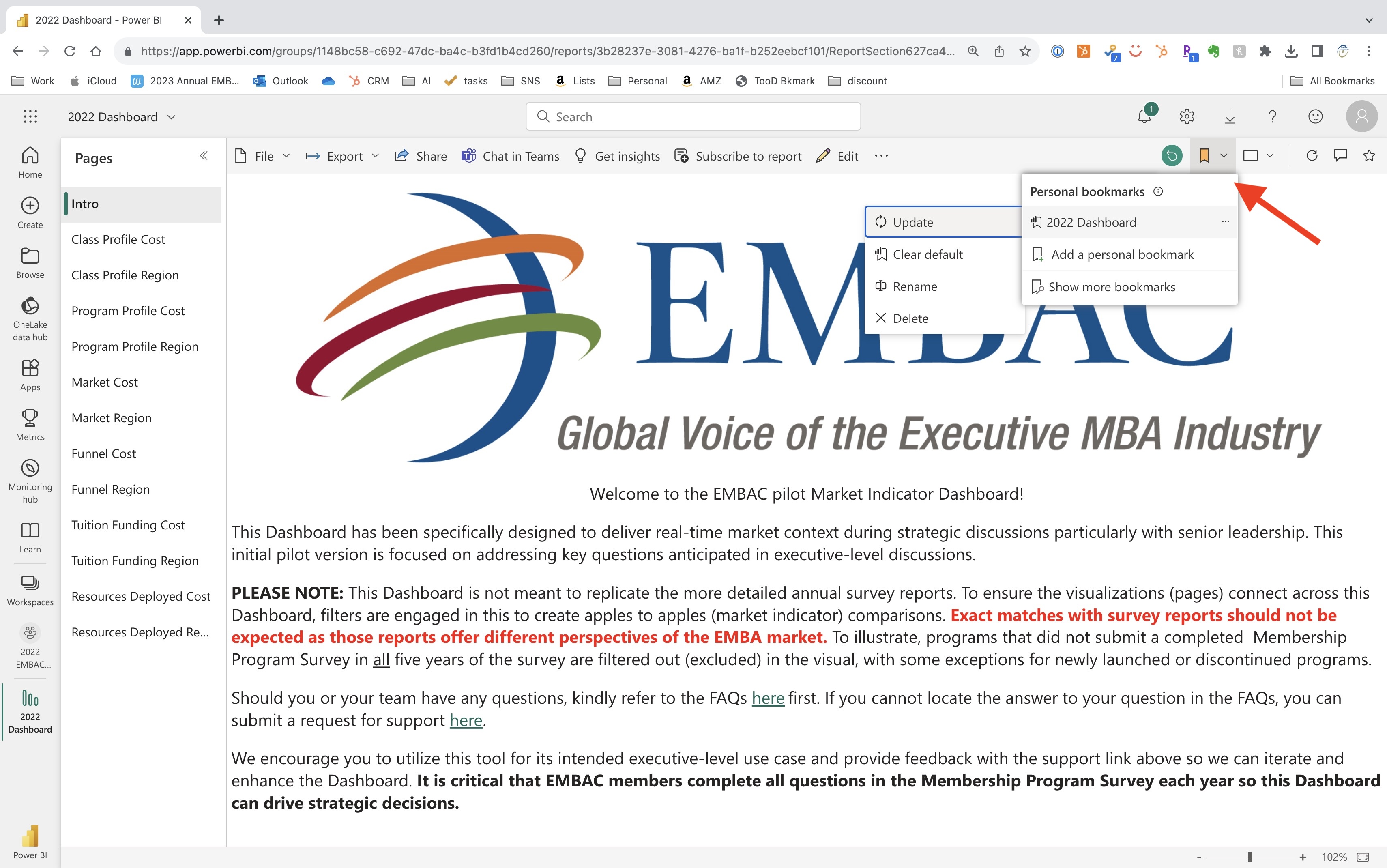The height and width of the screenshot is (868, 1387).
Task: Open the help question mark icon
Action: point(1272,116)
